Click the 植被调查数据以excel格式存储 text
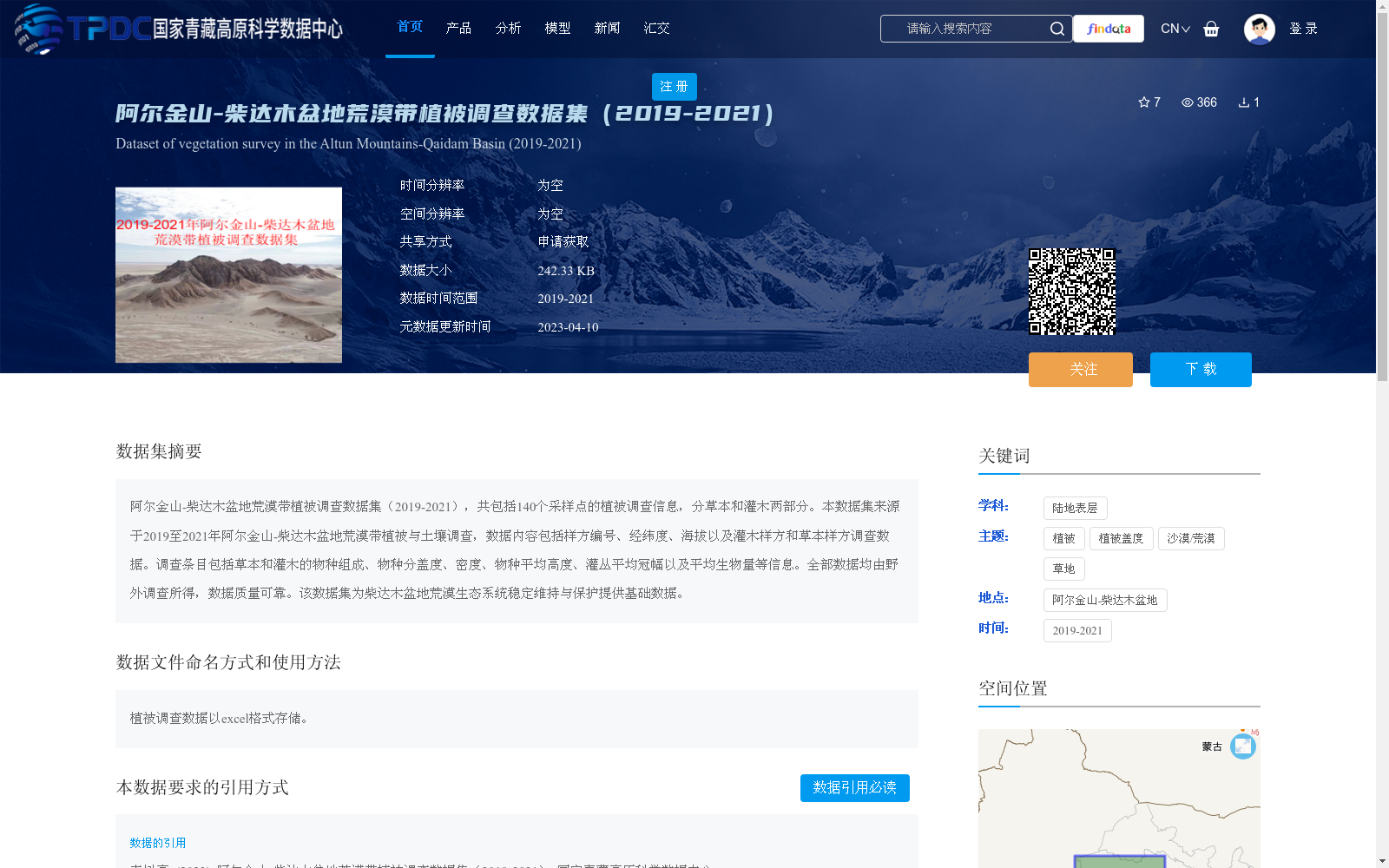This screenshot has width=1389, height=868. pos(220,718)
